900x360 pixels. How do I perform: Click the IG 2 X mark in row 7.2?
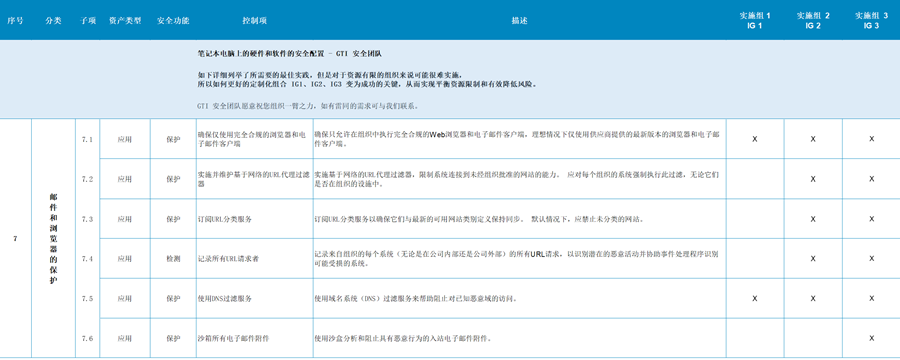click(x=813, y=179)
